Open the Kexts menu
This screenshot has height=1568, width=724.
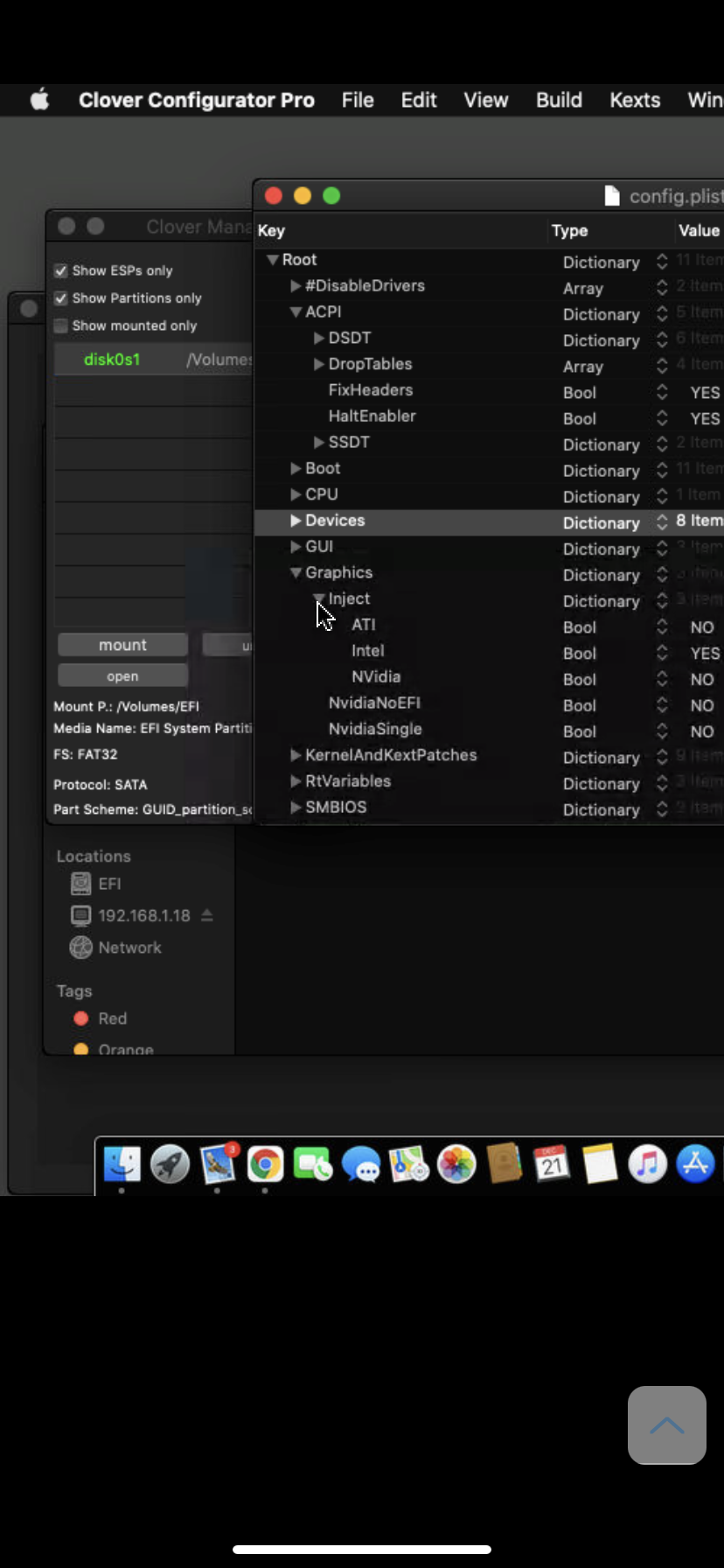click(x=635, y=100)
